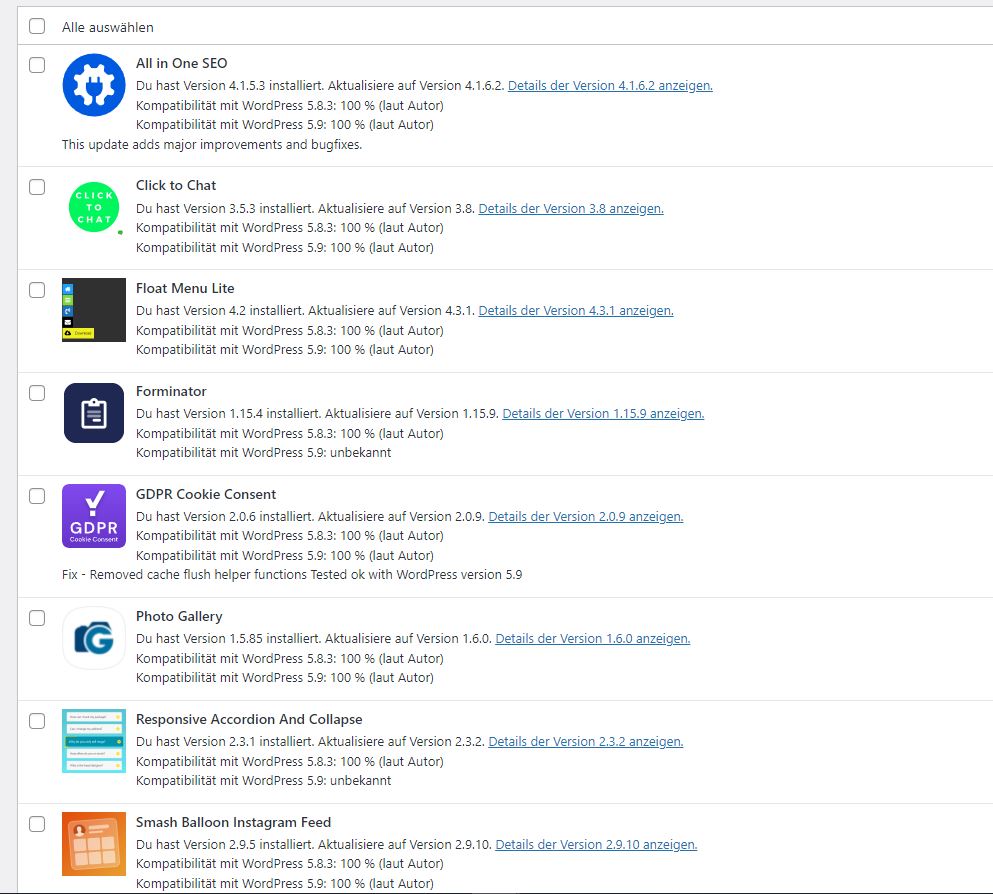Click the Responsive Accordion And Collapse icon
Viewport: 993px width, 894px height.
point(93,741)
